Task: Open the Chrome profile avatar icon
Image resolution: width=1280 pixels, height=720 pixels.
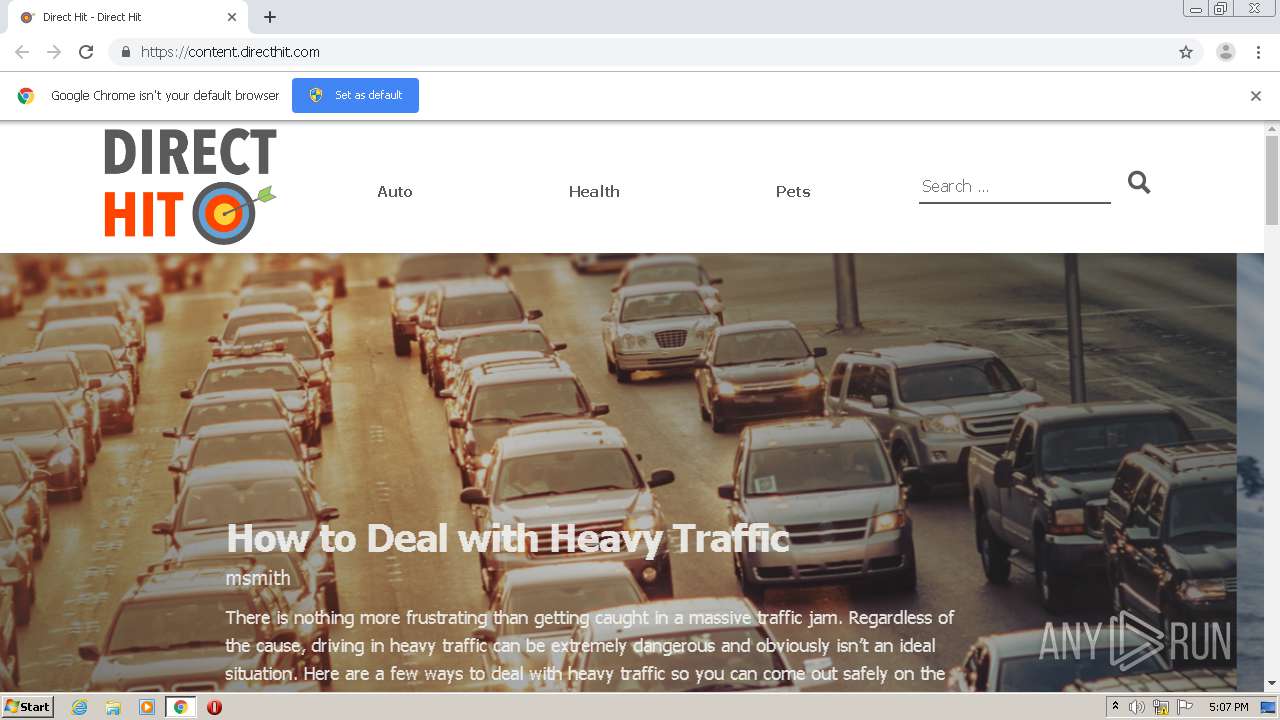Action: [1226, 52]
